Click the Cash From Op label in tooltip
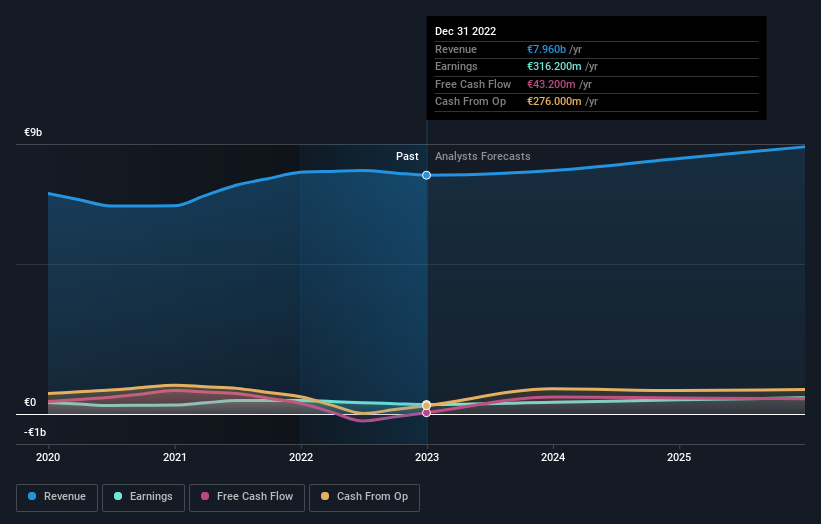The height and width of the screenshot is (524, 821). pos(470,102)
